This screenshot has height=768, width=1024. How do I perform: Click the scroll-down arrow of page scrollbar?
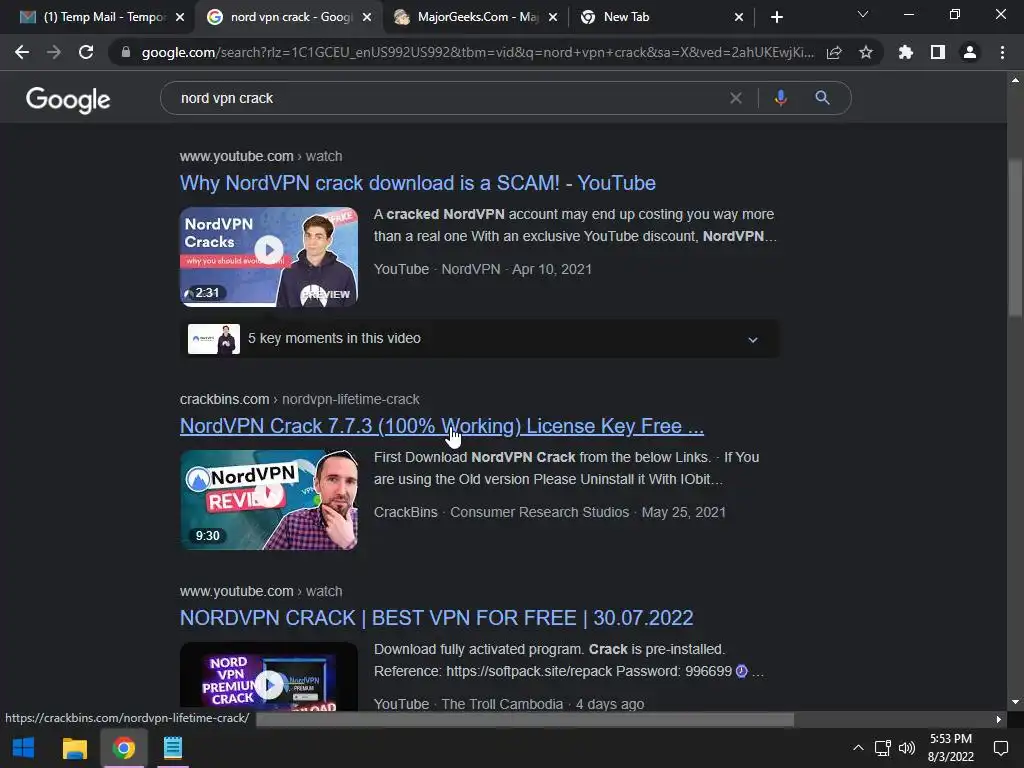pos(1015,702)
